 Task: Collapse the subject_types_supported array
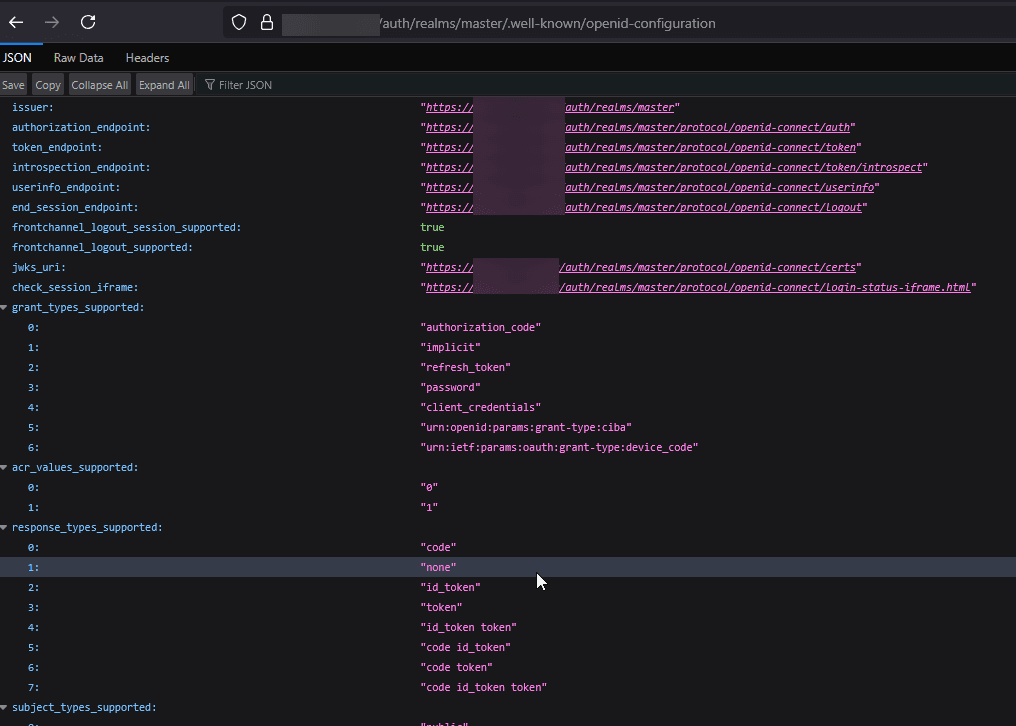click(x=4, y=707)
